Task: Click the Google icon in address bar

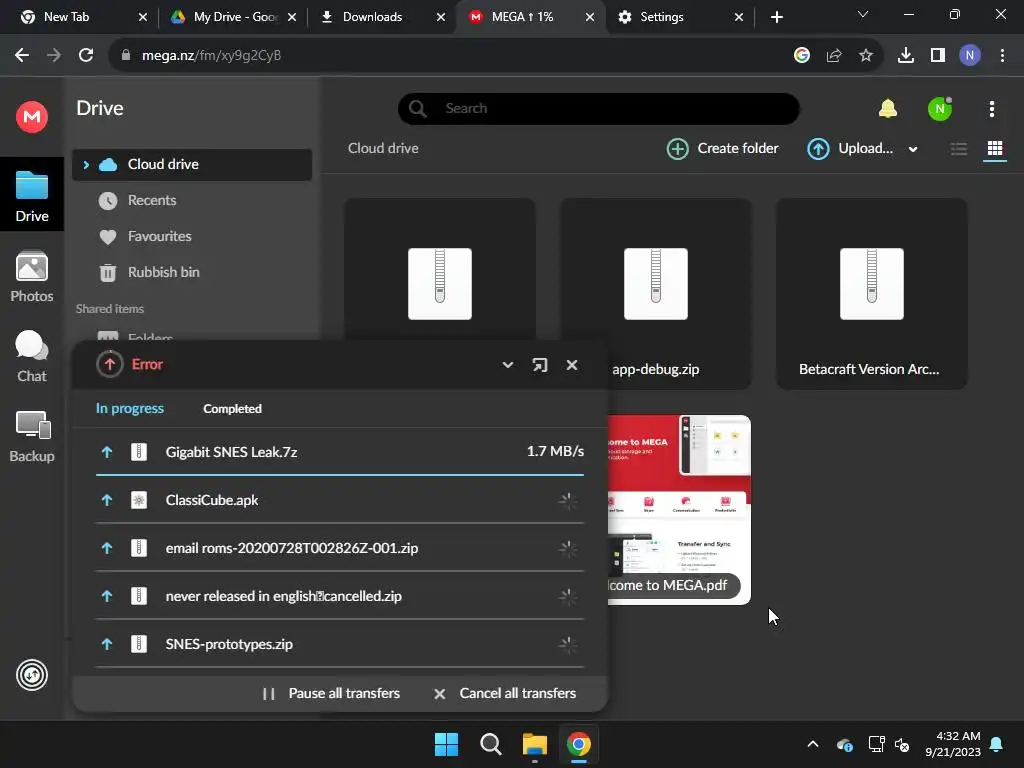Action: tap(802, 56)
